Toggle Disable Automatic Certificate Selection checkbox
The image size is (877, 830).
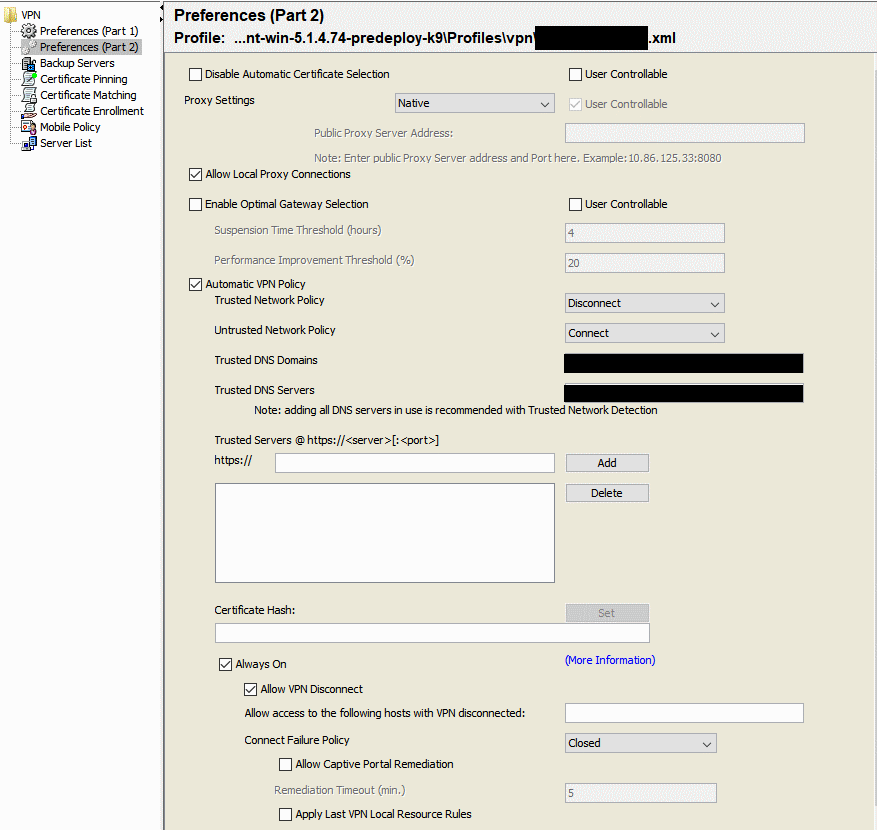195,74
